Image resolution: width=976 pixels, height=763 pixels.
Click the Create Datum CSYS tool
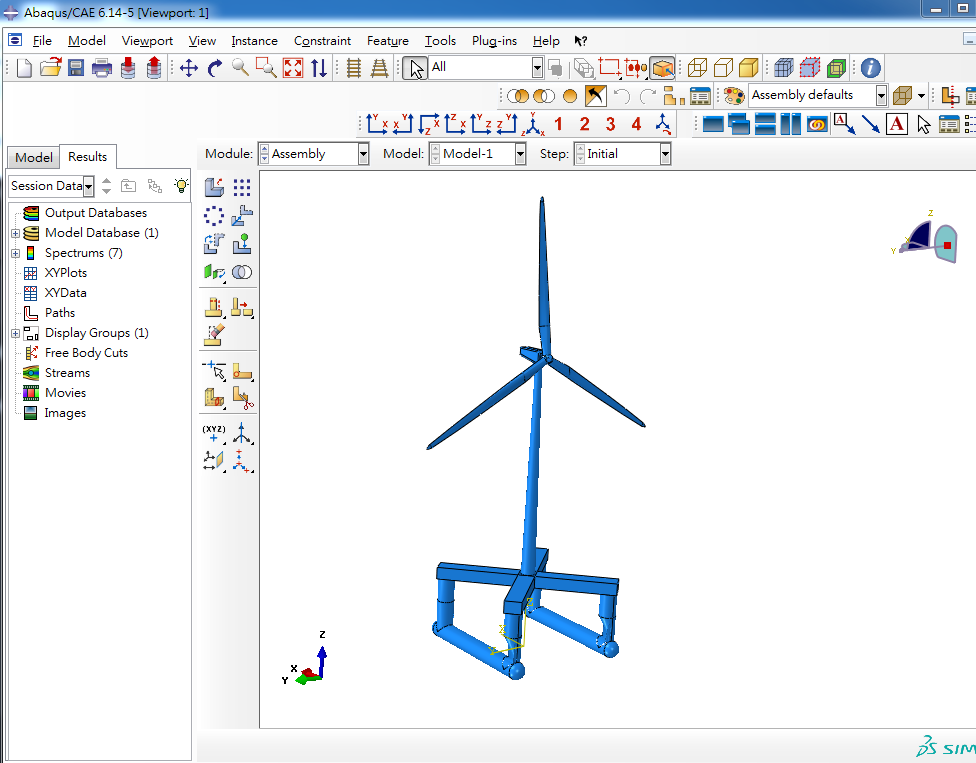pos(242,433)
